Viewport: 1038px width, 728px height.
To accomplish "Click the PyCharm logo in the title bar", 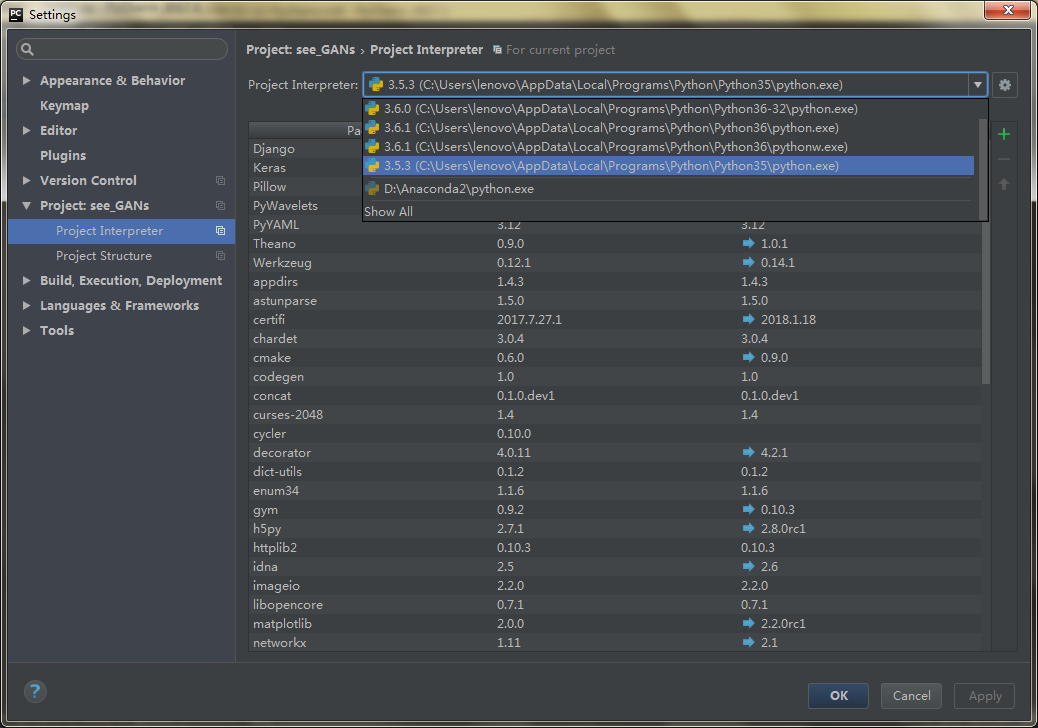I will tap(16, 14).
